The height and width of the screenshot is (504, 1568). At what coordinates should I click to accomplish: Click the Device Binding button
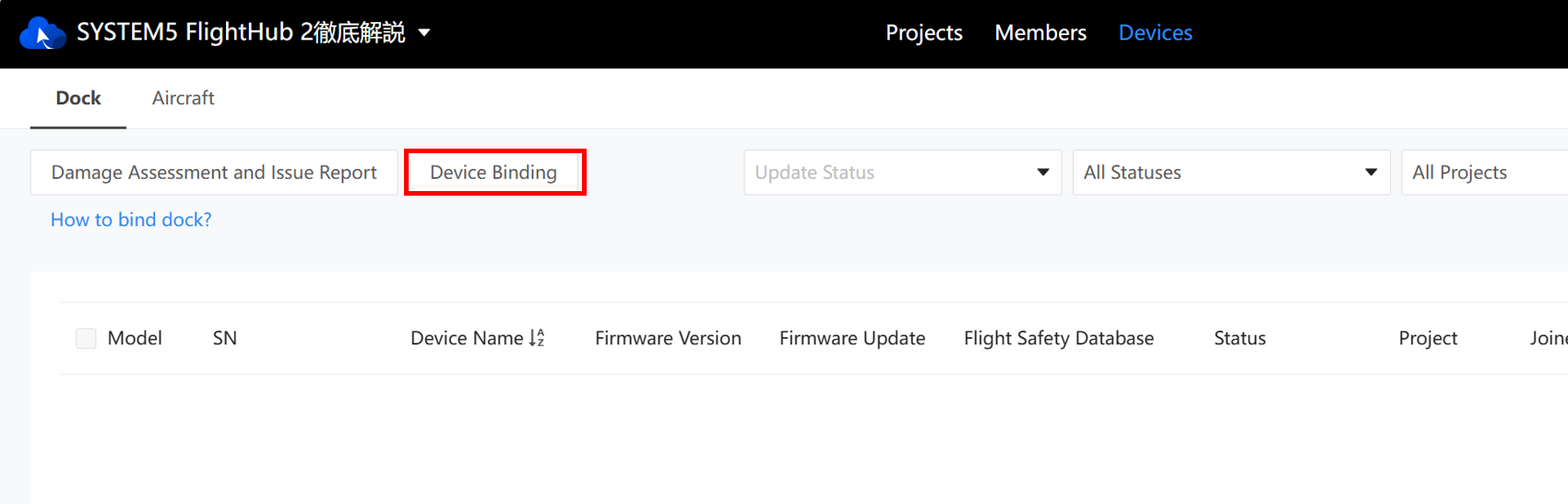493,173
